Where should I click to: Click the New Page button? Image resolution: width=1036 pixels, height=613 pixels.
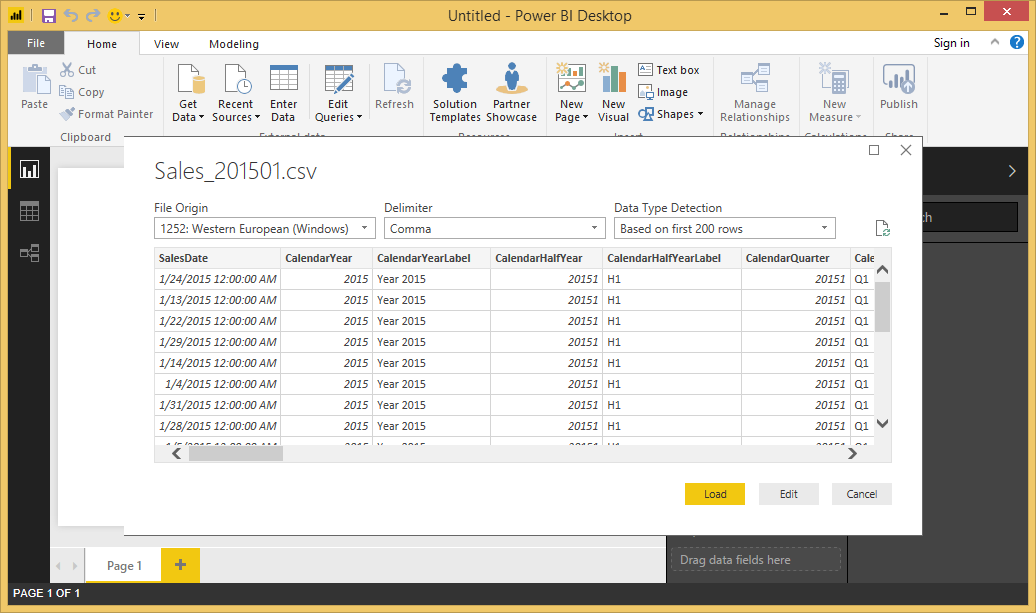click(572, 93)
